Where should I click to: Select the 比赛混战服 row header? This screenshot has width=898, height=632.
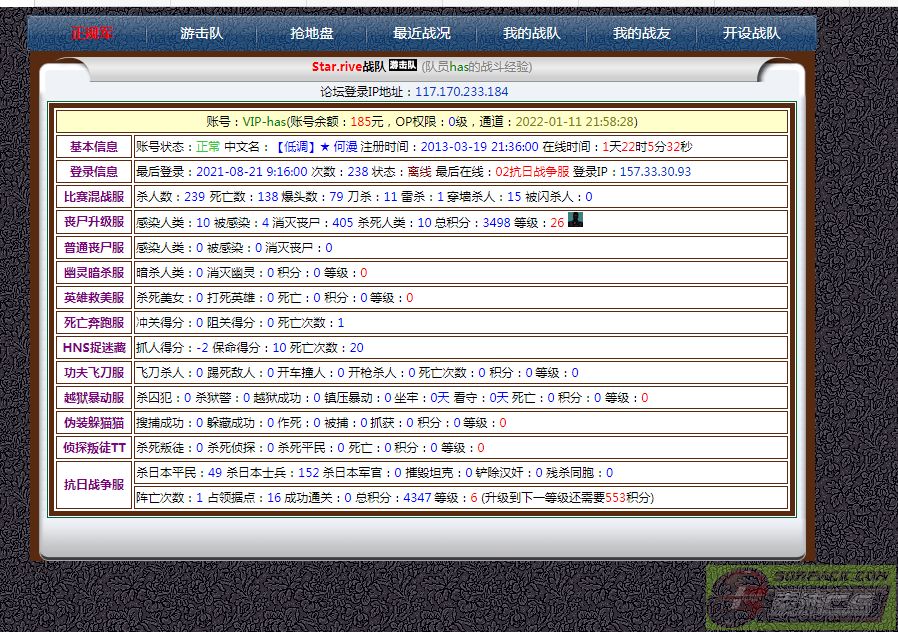pyautogui.click(x=94, y=197)
